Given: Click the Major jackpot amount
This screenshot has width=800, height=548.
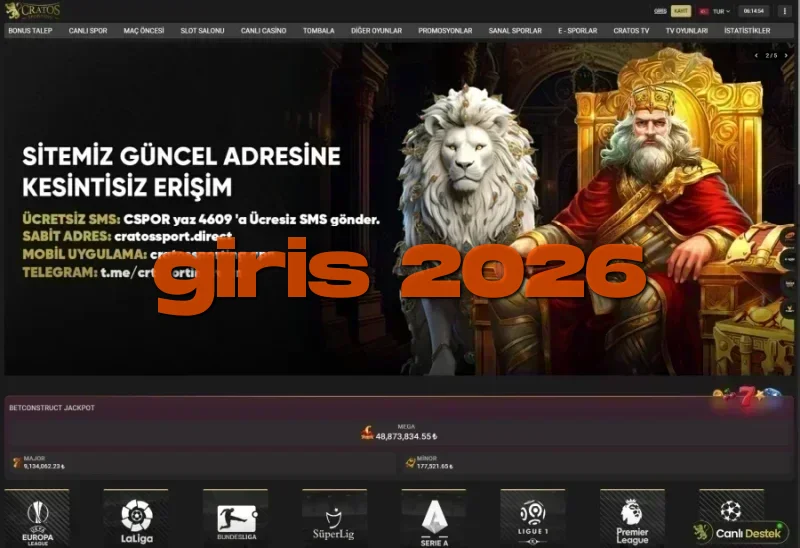Looking at the screenshot, I should point(44,466).
